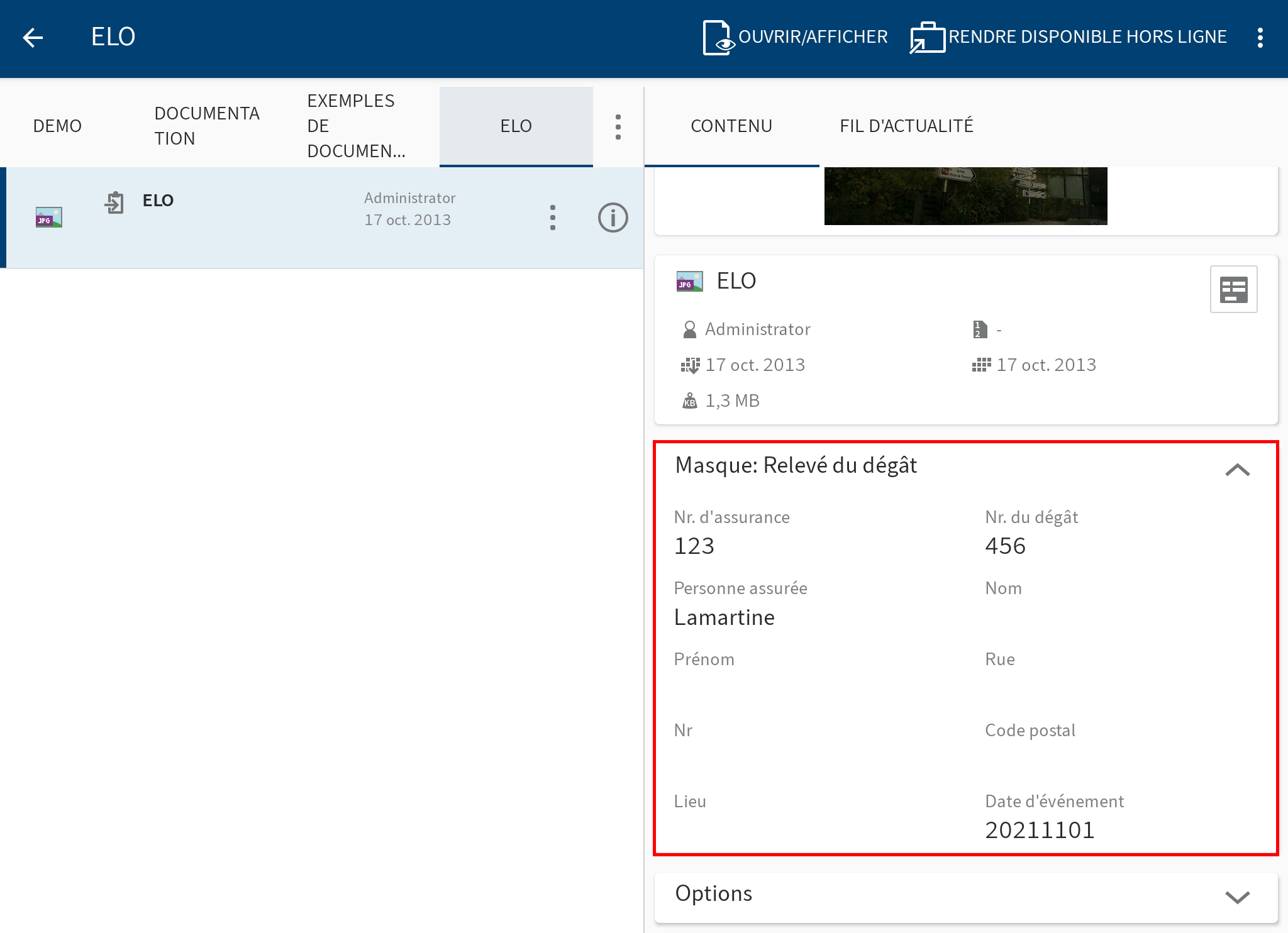
Task: Click the version number icon
Action: click(x=979, y=329)
